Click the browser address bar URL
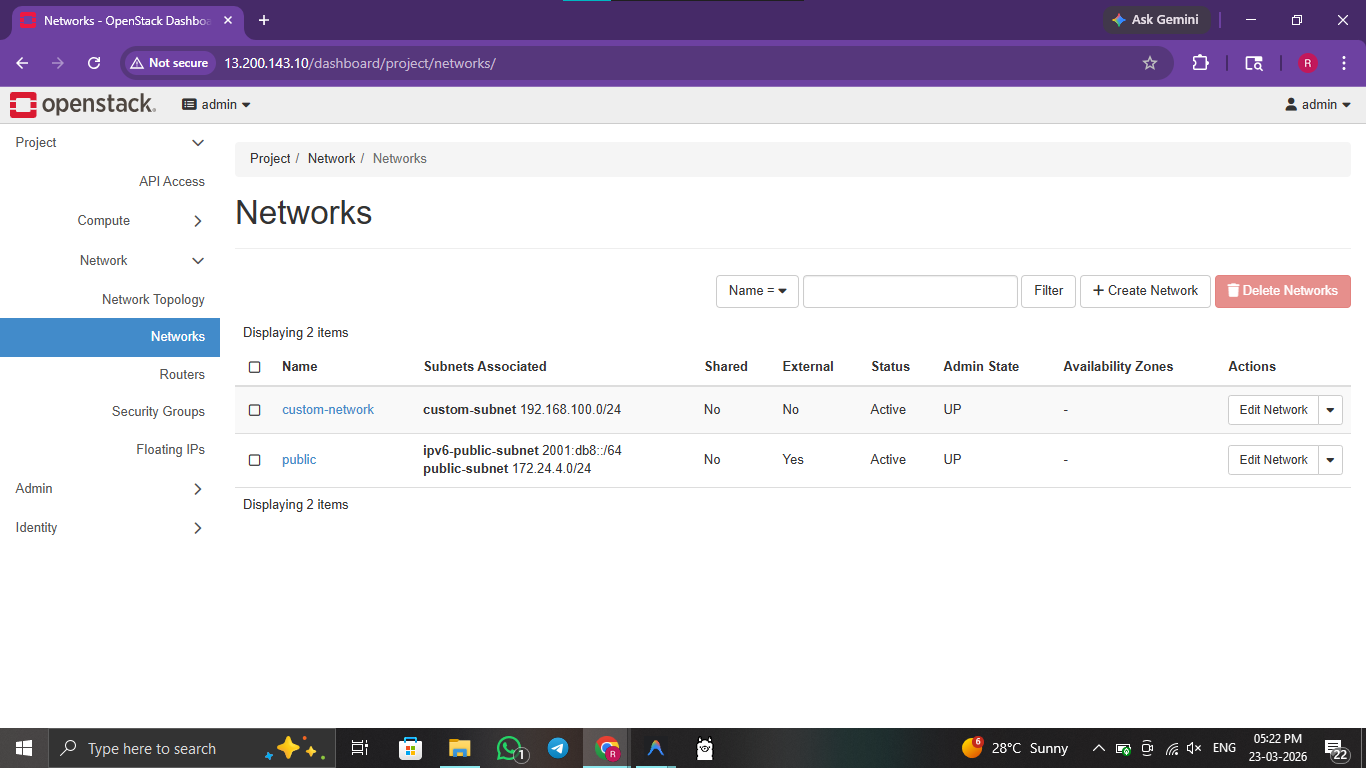 [x=360, y=63]
